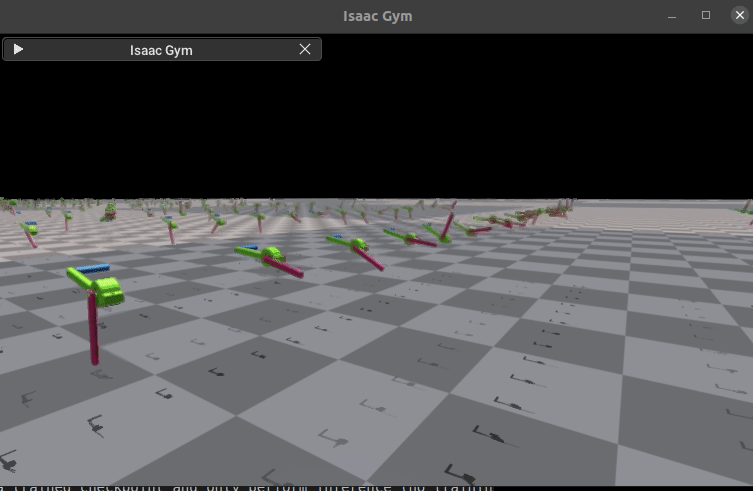
Task: Close the Isaac Gym application window
Action: pyautogui.click(x=740, y=15)
